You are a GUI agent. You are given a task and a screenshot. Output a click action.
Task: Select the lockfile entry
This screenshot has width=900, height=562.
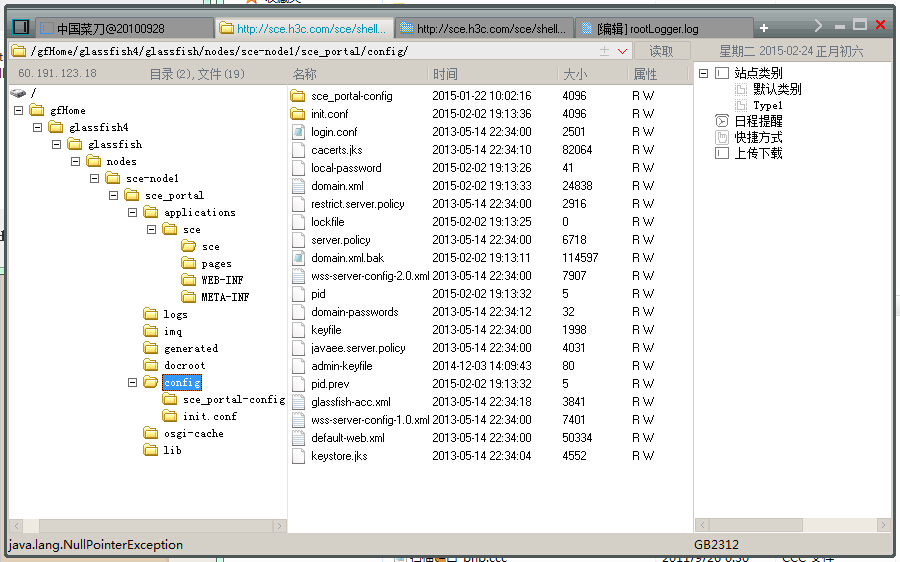pyautogui.click(x=328, y=222)
